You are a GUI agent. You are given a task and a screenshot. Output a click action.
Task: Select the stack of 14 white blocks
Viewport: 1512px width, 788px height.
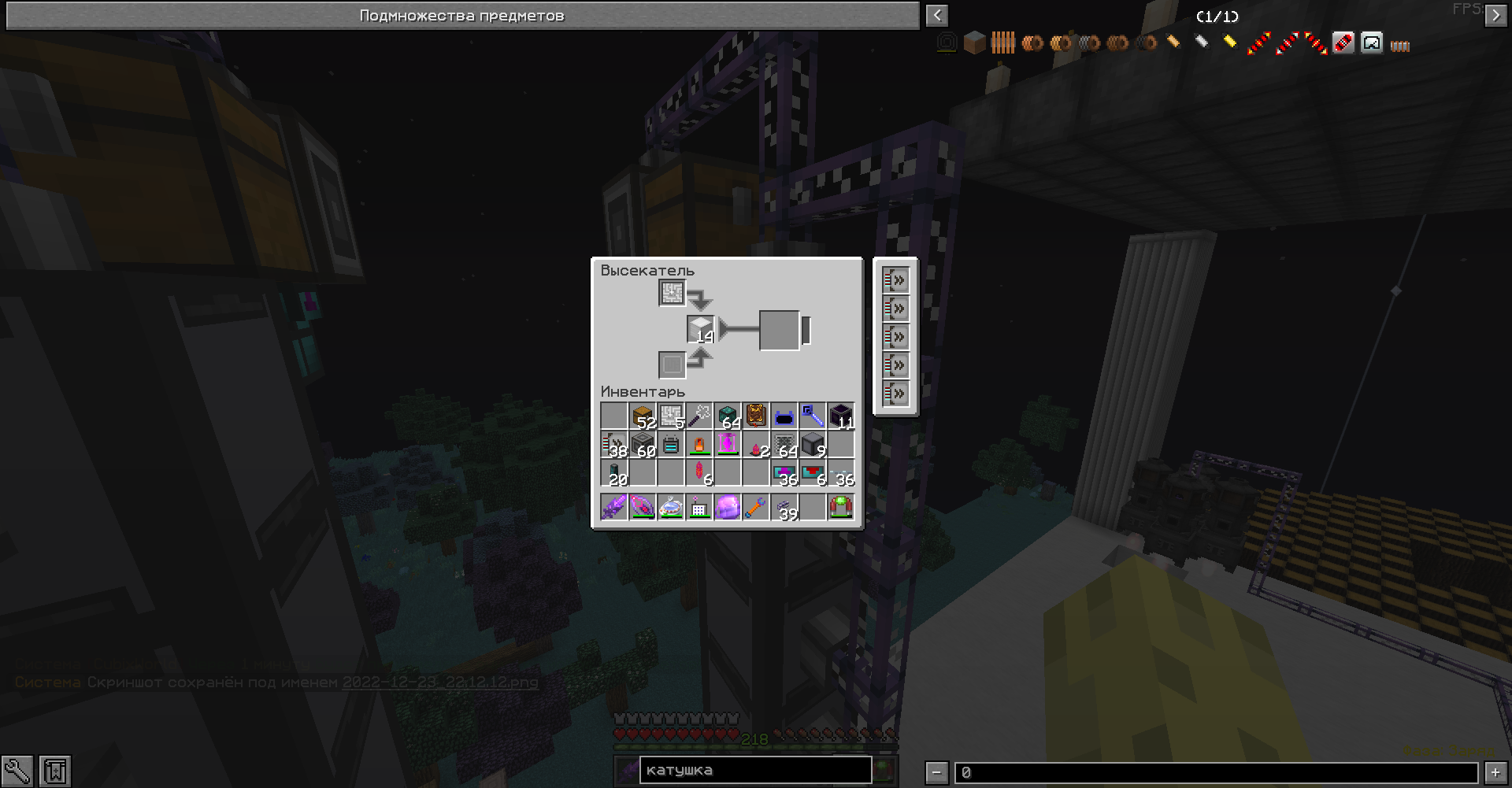[700, 329]
